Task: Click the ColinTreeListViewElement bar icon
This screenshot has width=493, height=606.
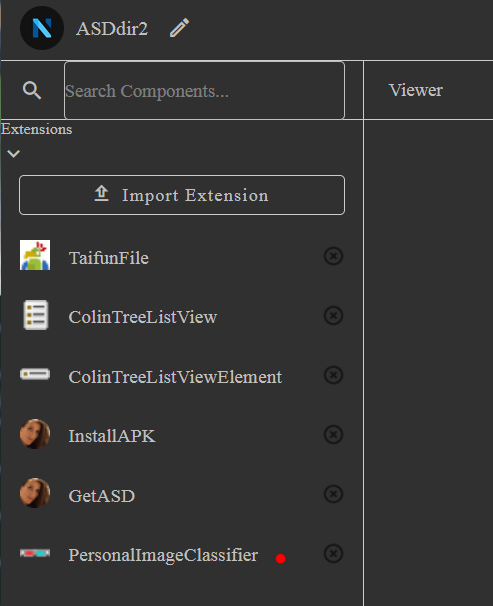Action: click(x=35, y=374)
